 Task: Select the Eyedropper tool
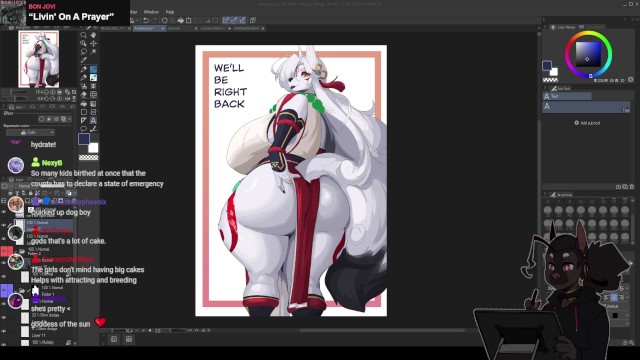pos(84,60)
